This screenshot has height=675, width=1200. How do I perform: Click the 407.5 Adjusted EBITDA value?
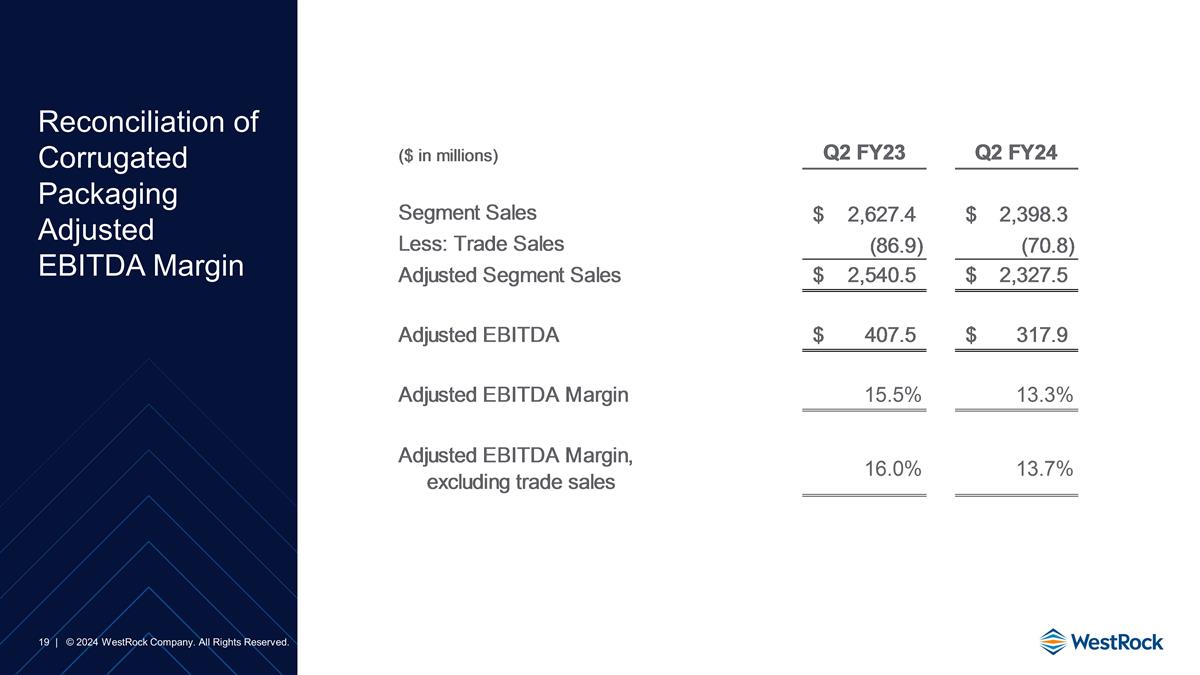(x=890, y=336)
